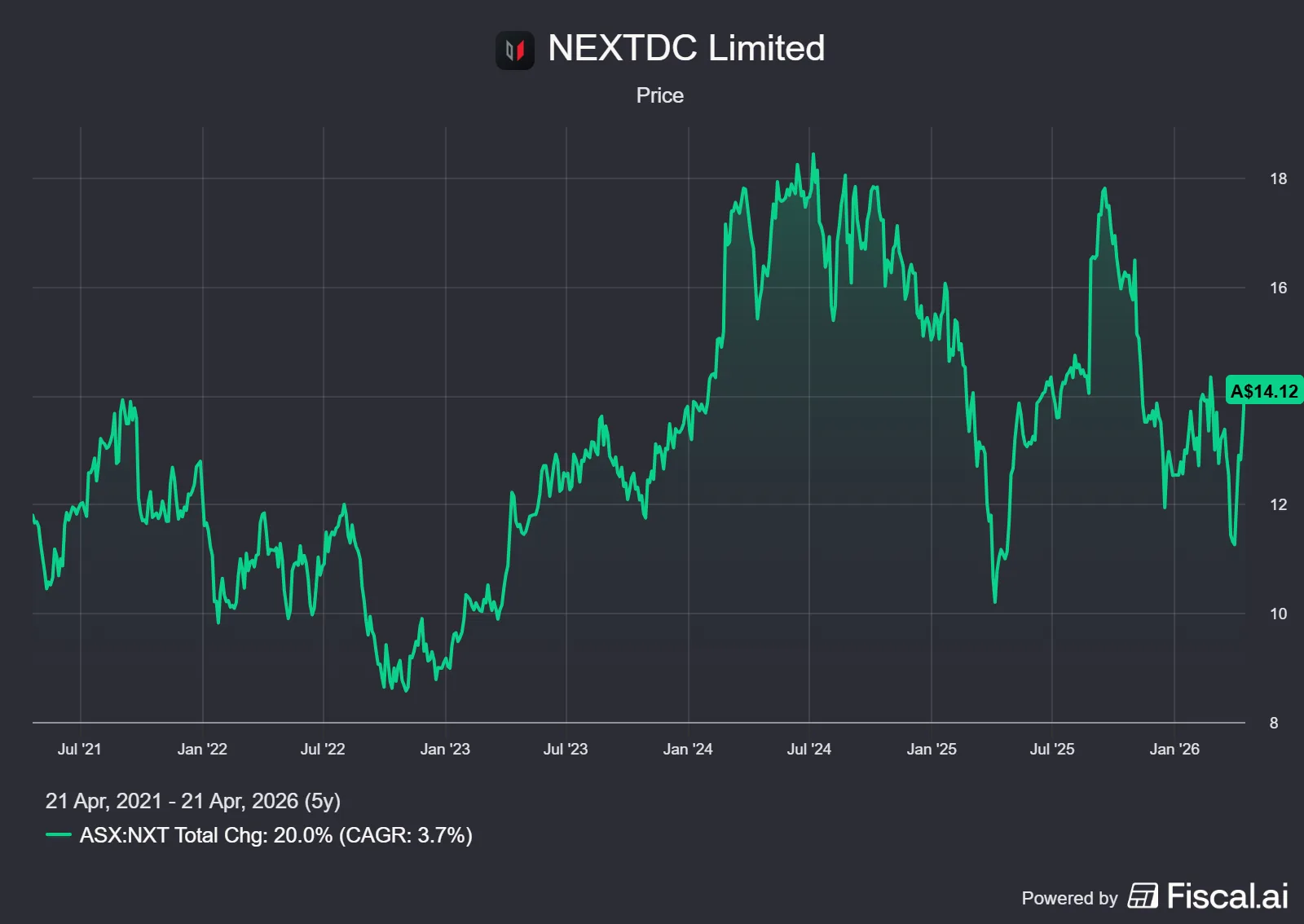The width and height of the screenshot is (1304, 924).
Task: Click the Jul '23 x-axis label
Action: [566, 749]
